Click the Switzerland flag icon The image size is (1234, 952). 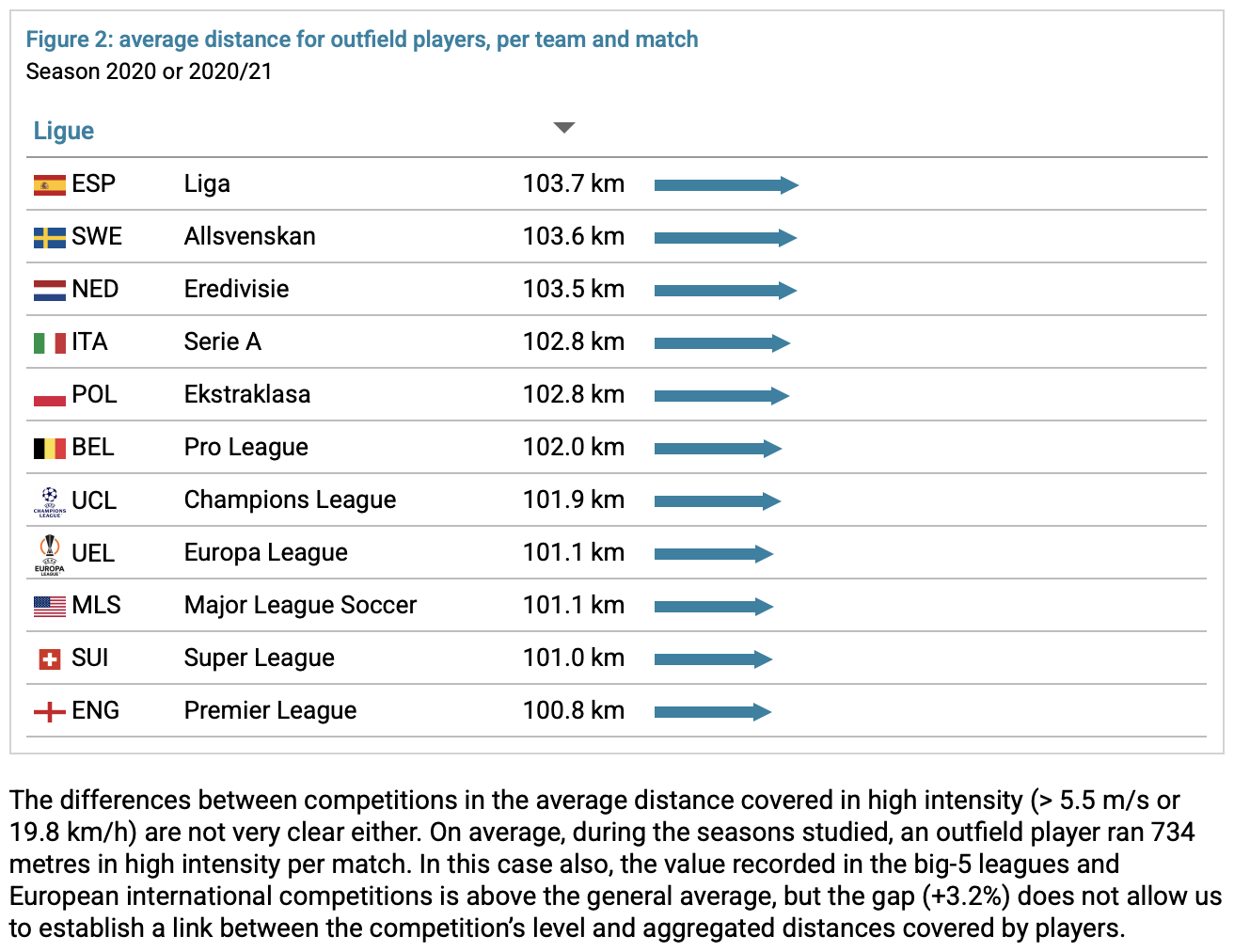(x=49, y=658)
